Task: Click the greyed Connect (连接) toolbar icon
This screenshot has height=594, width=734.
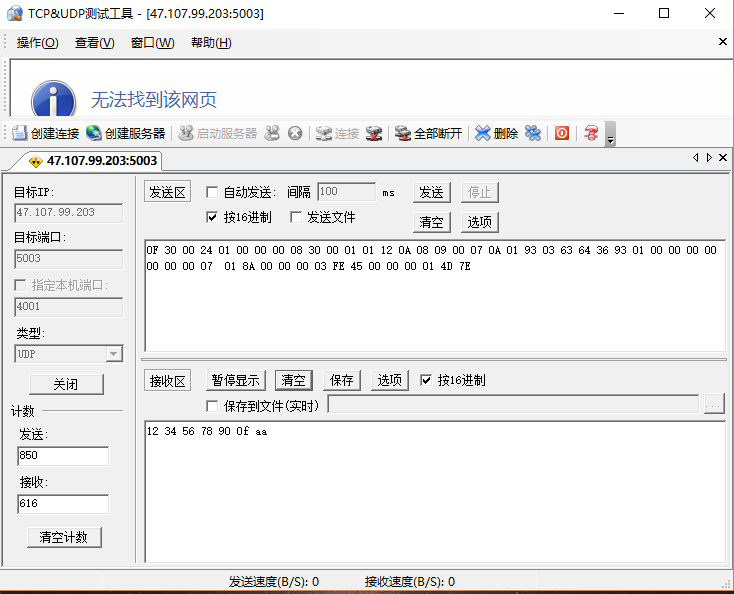Action: point(323,133)
